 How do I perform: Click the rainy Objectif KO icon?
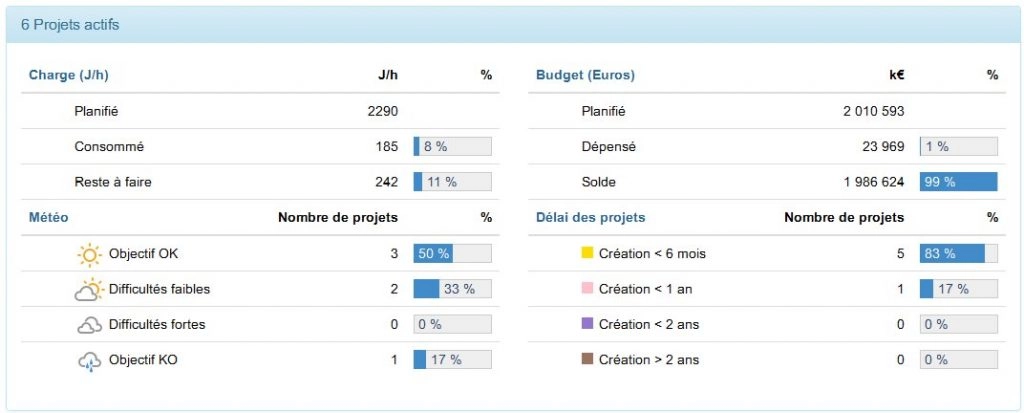(x=89, y=361)
